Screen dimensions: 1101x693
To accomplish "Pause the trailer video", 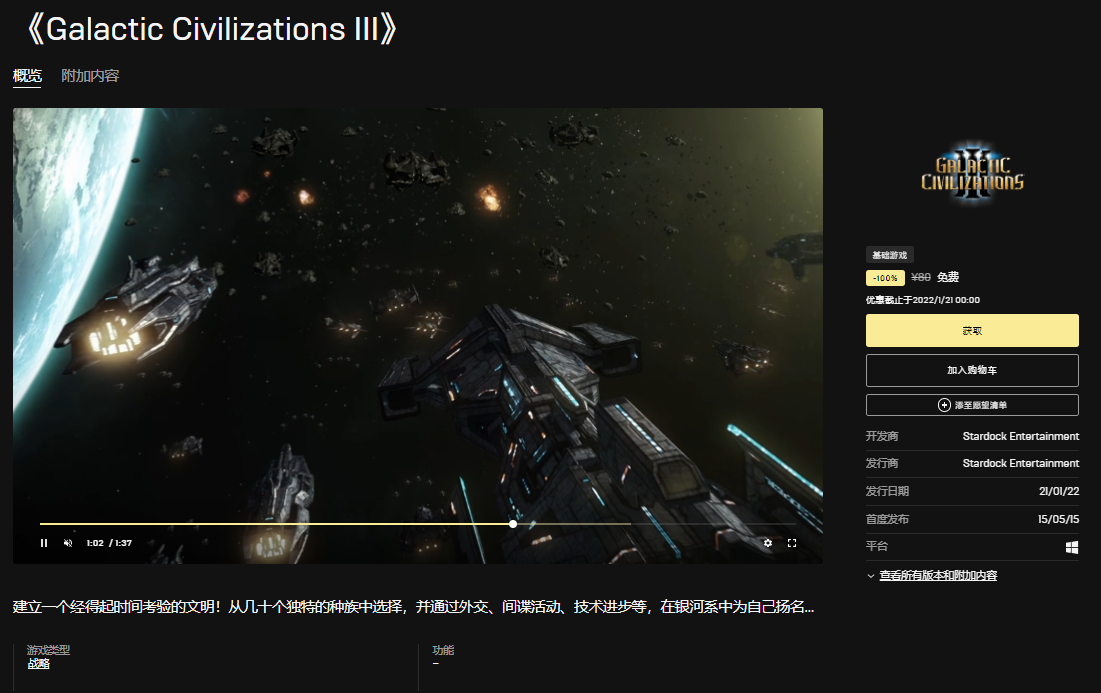I will (44, 543).
